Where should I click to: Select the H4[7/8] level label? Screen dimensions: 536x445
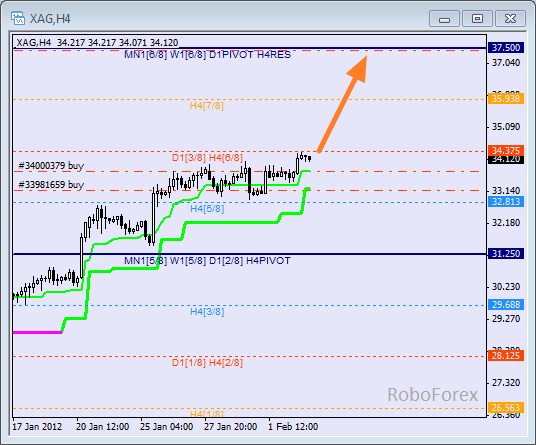click(x=207, y=106)
